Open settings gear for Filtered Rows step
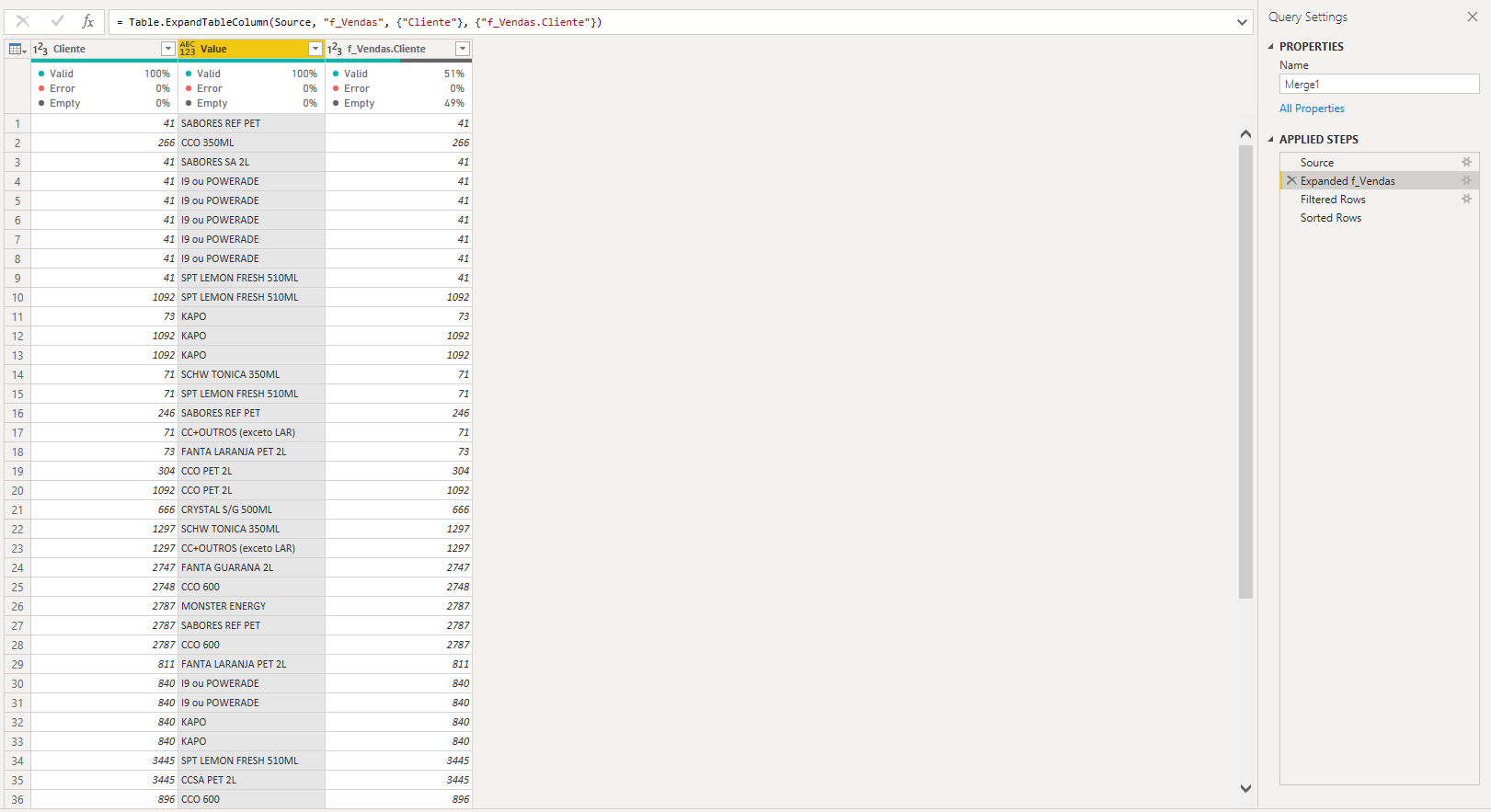The width and height of the screenshot is (1491, 812). tap(1466, 199)
